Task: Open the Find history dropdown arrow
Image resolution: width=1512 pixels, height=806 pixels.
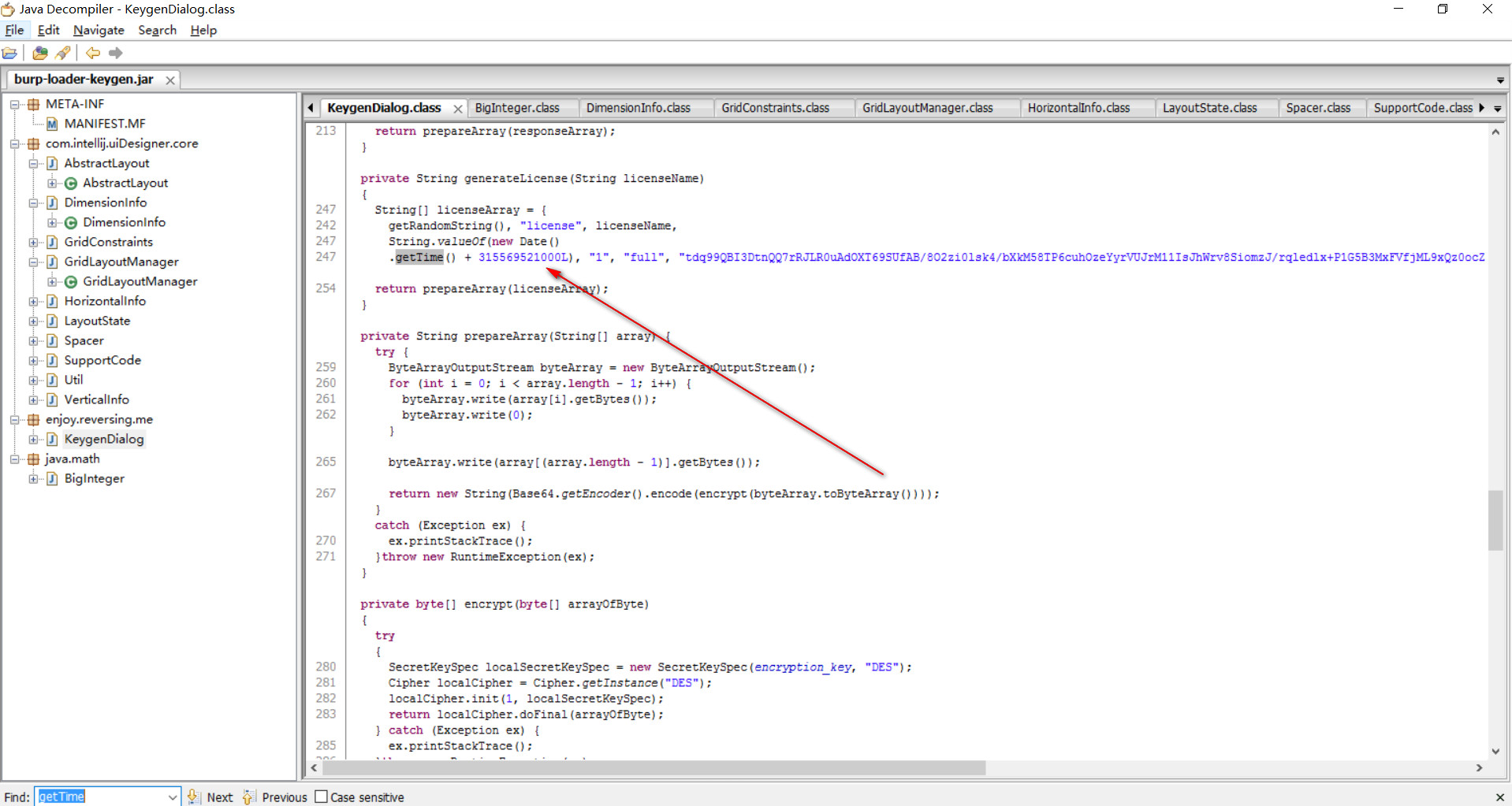Action: [x=173, y=797]
